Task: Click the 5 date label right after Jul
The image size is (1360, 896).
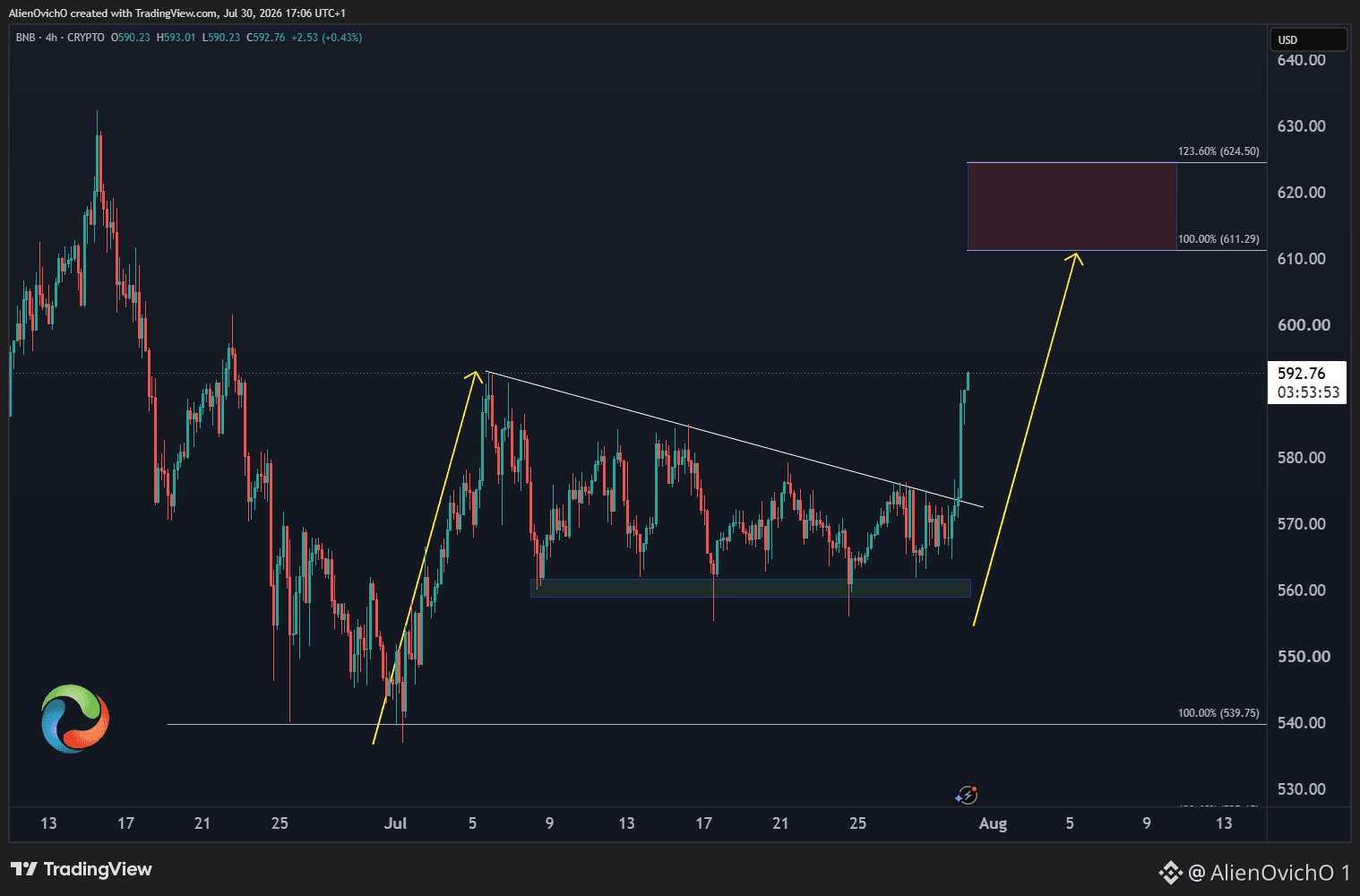Action: [472, 823]
